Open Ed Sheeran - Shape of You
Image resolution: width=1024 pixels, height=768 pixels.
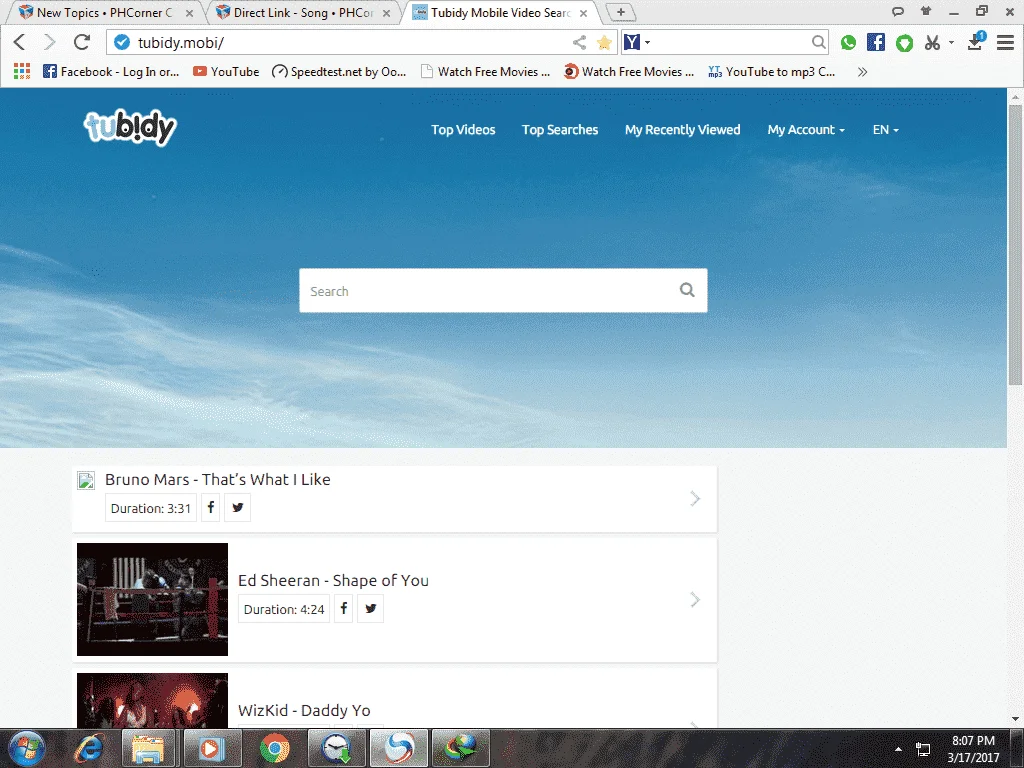click(x=333, y=581)
